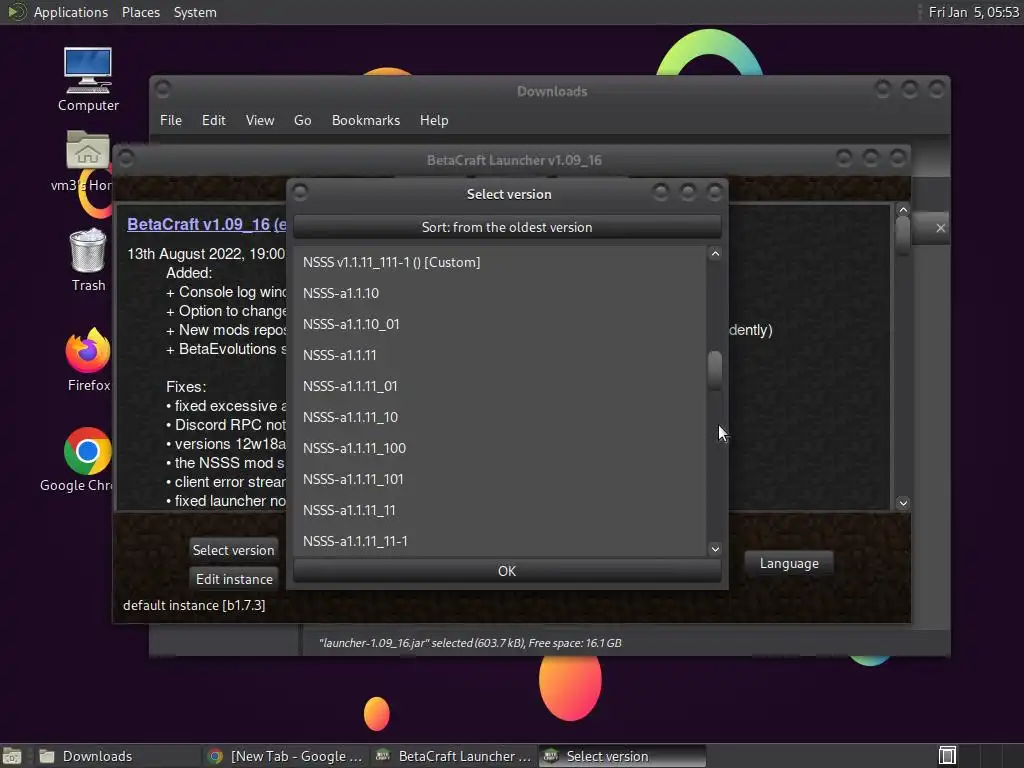Open the vm3's Home folder icon
The height and width of the screenshot is (768, 1024).
click(x=88, y=150)
